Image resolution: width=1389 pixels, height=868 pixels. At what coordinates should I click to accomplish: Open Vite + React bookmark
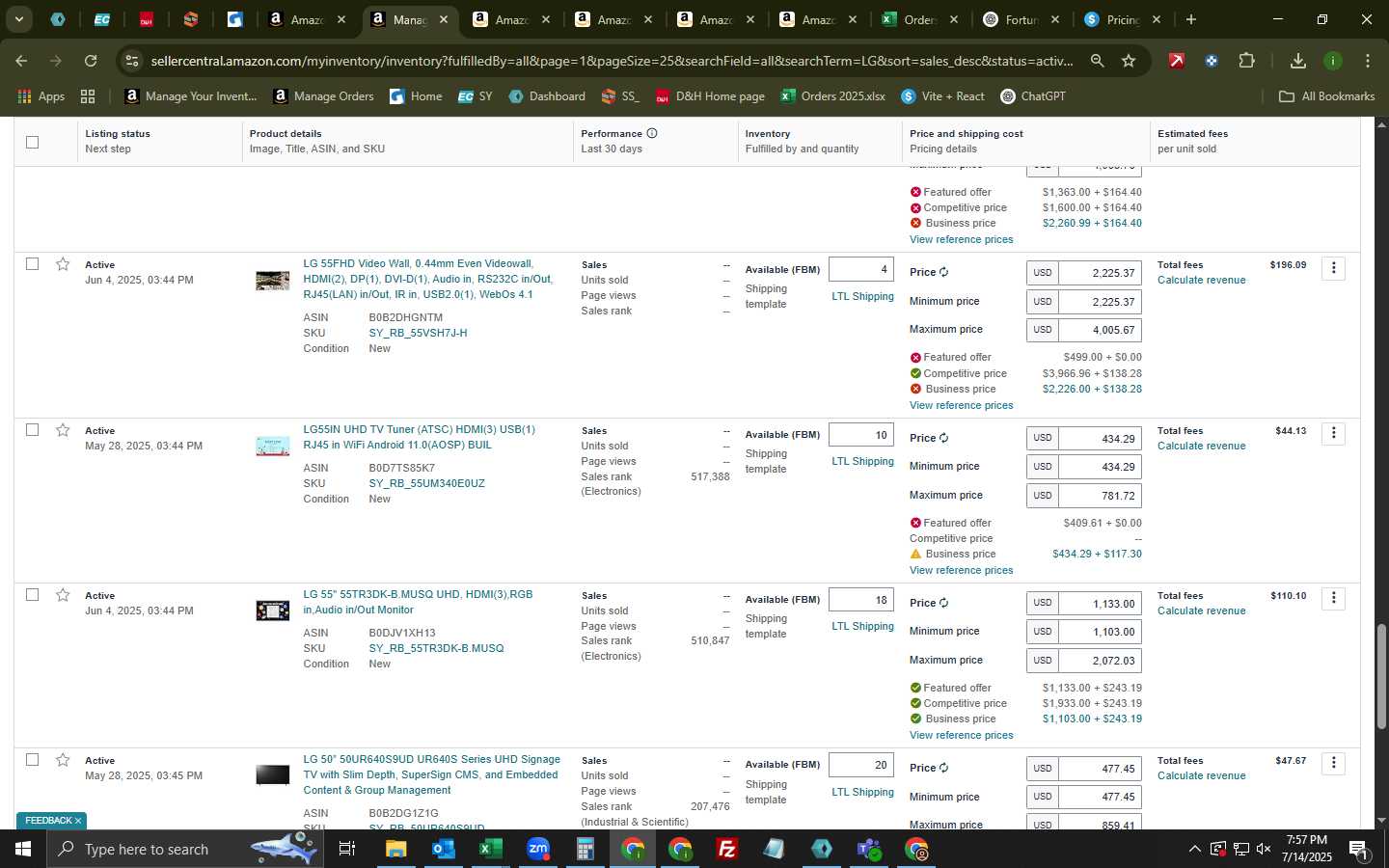[942, 96]
